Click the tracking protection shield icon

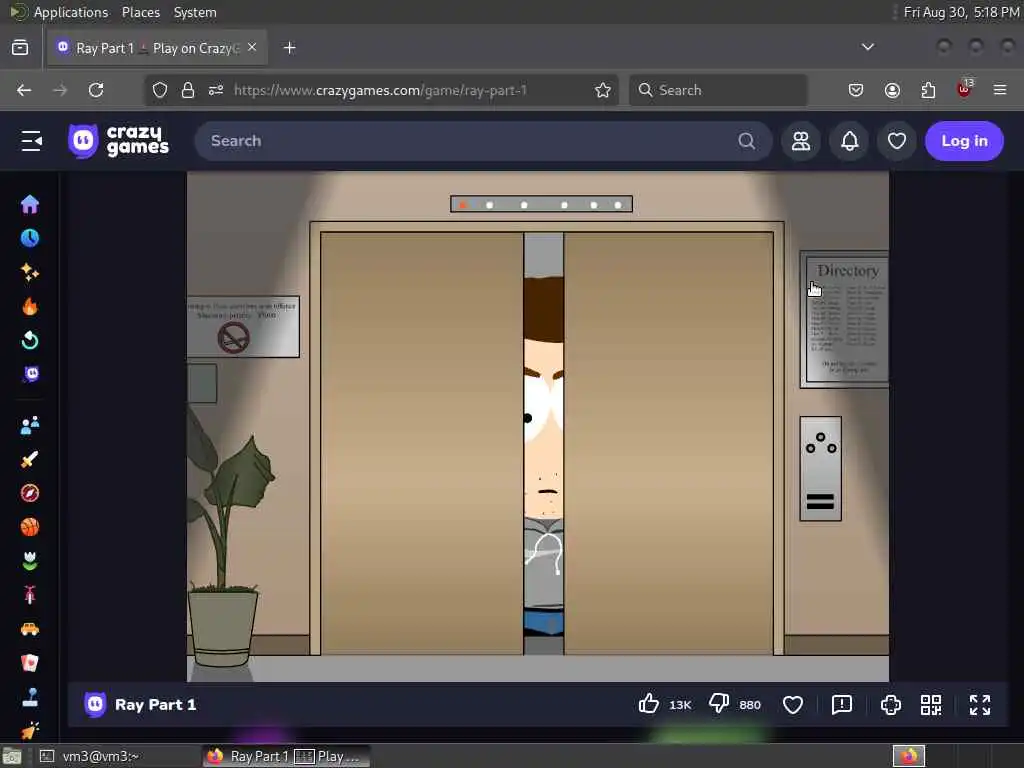(x=160, y=90)
